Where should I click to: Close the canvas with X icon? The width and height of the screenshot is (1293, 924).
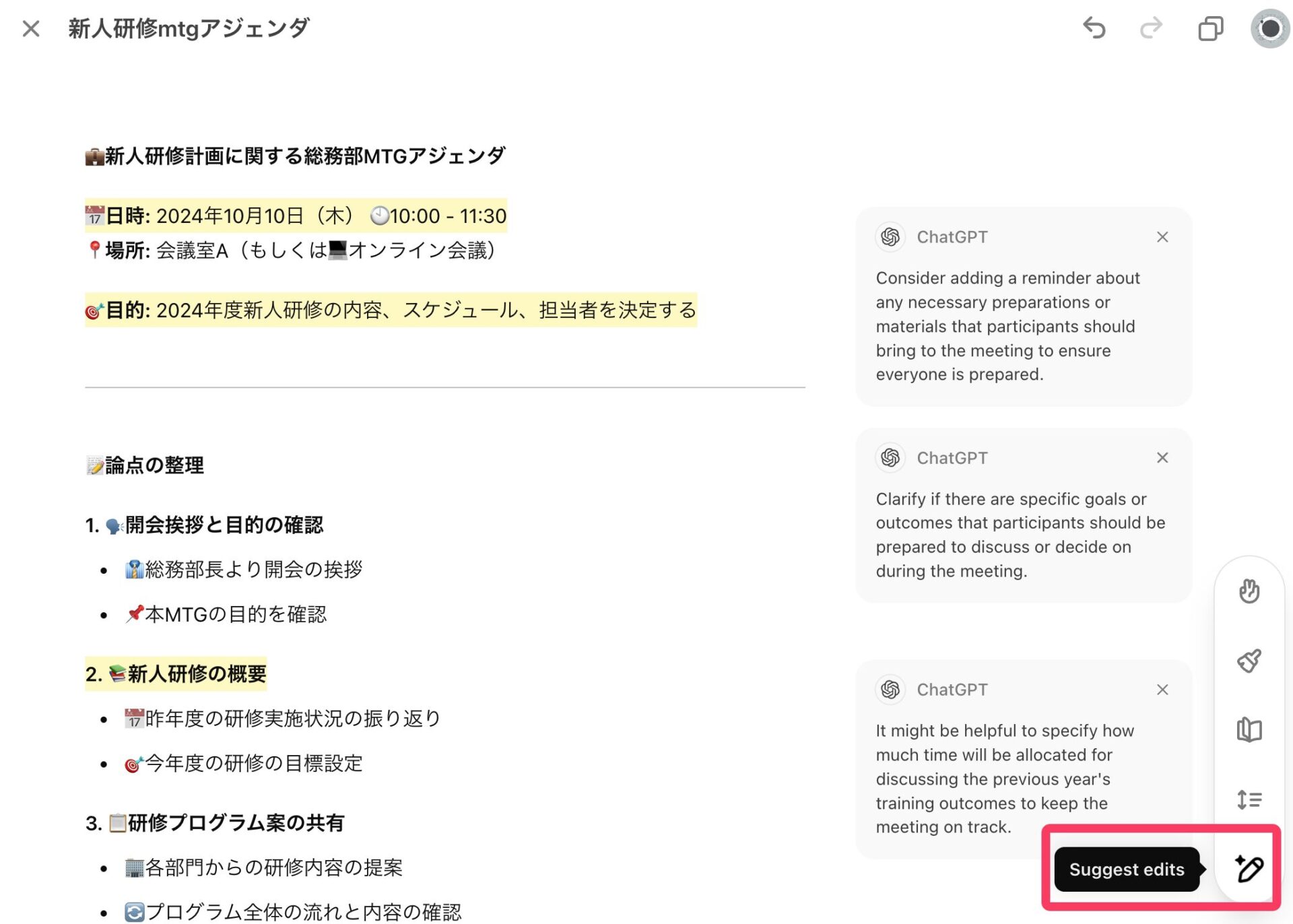31,28
